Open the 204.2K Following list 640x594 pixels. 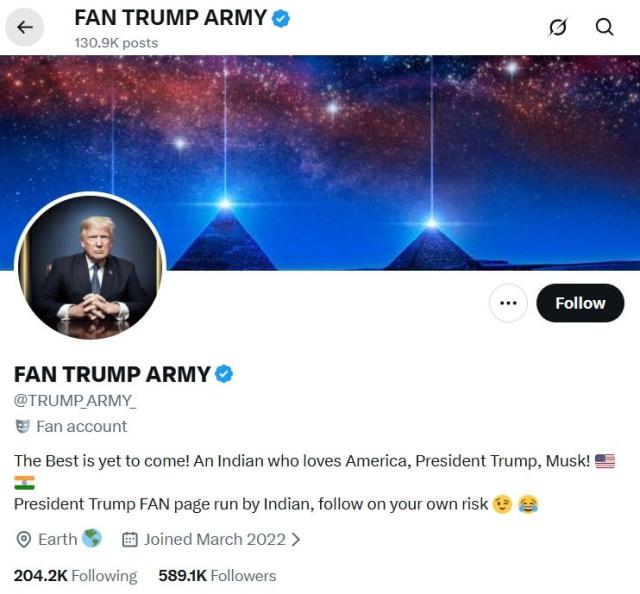[x=75, y=576]
